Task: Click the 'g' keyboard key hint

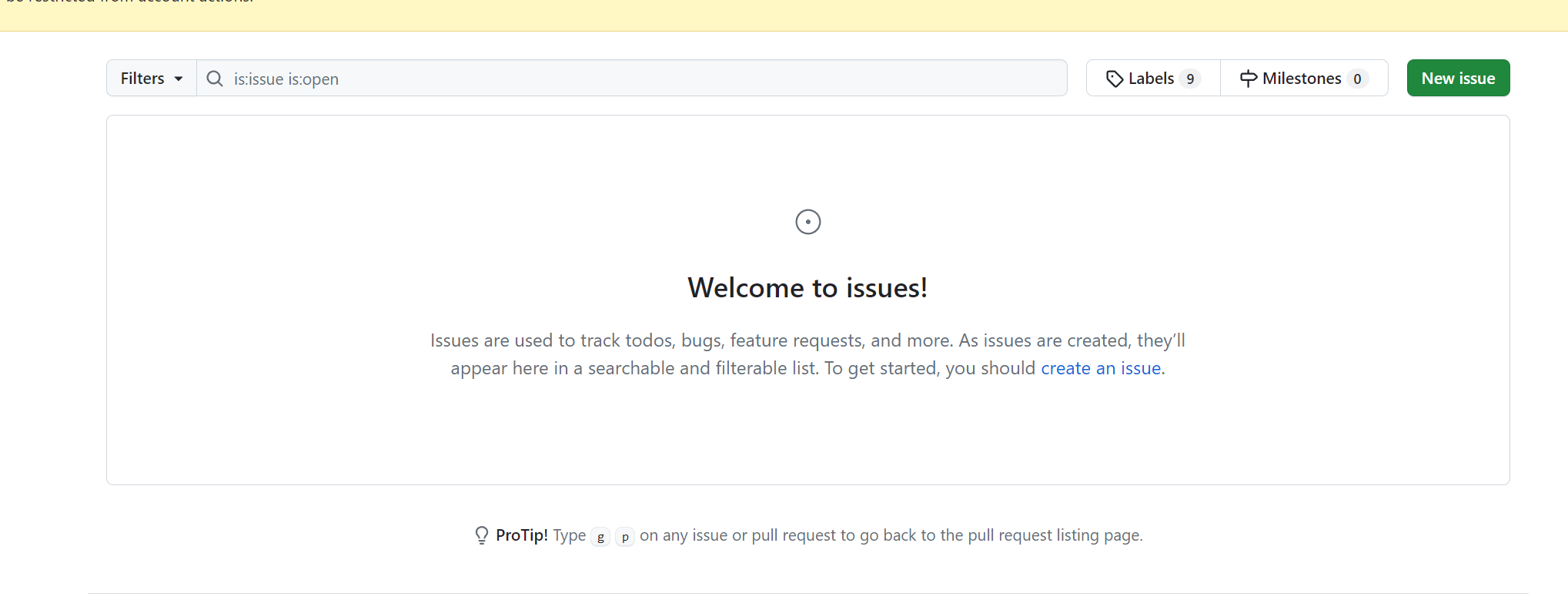Action: [600, 536]
